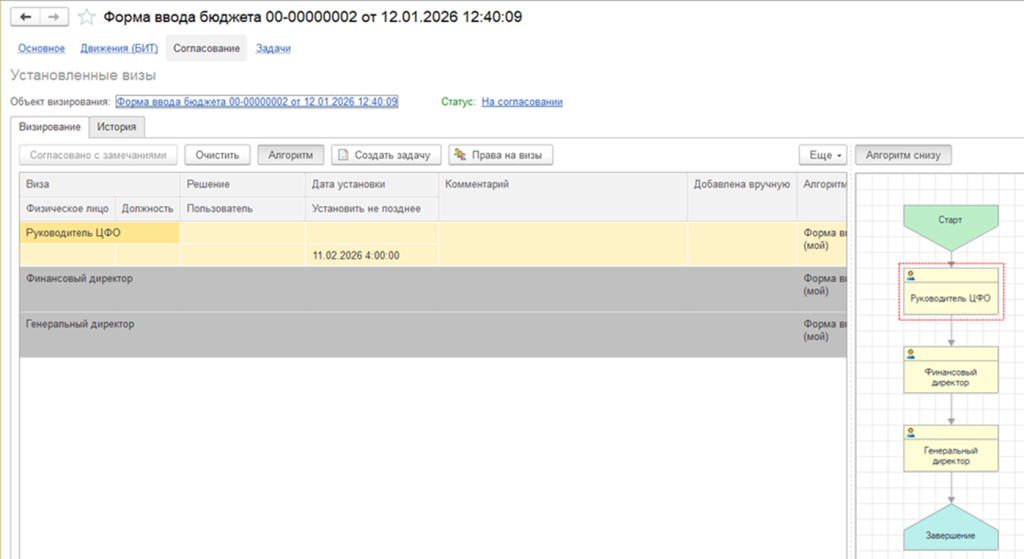Toggle the Алгоритм panel button

pyautogui.click(x=291, y=155)
